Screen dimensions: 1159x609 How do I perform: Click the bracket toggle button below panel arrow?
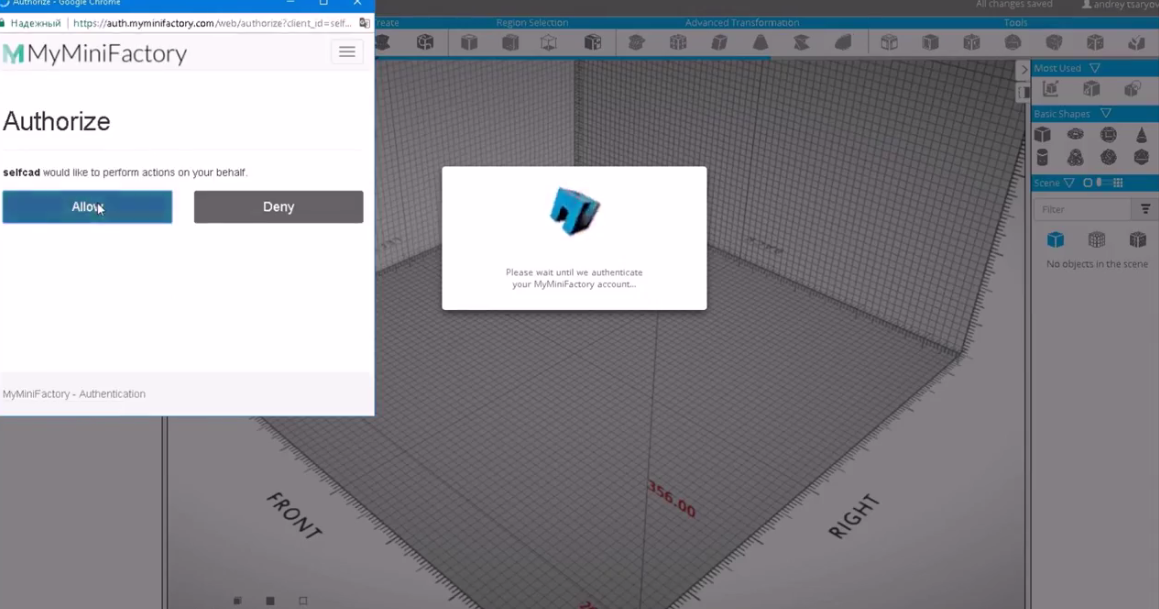[1024, 92]
